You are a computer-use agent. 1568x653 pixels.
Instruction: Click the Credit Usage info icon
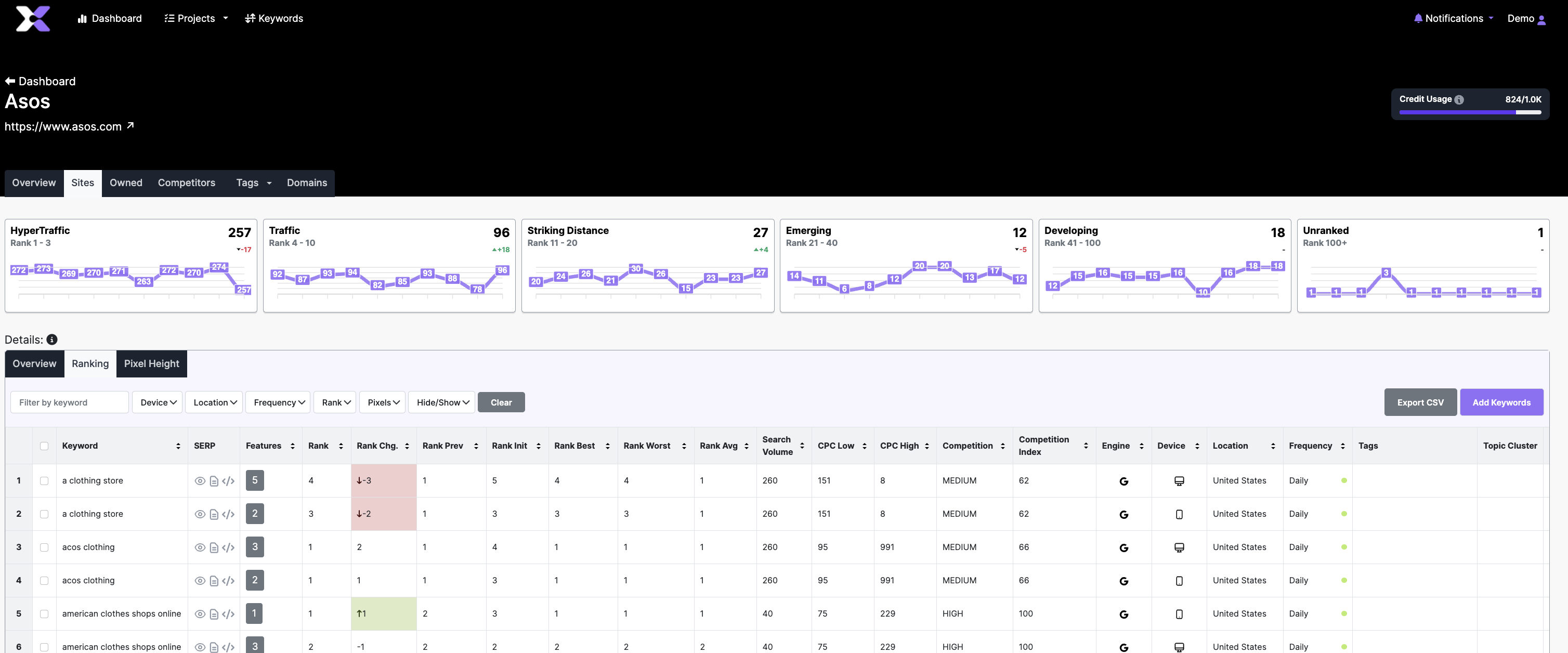(1458, 99)
